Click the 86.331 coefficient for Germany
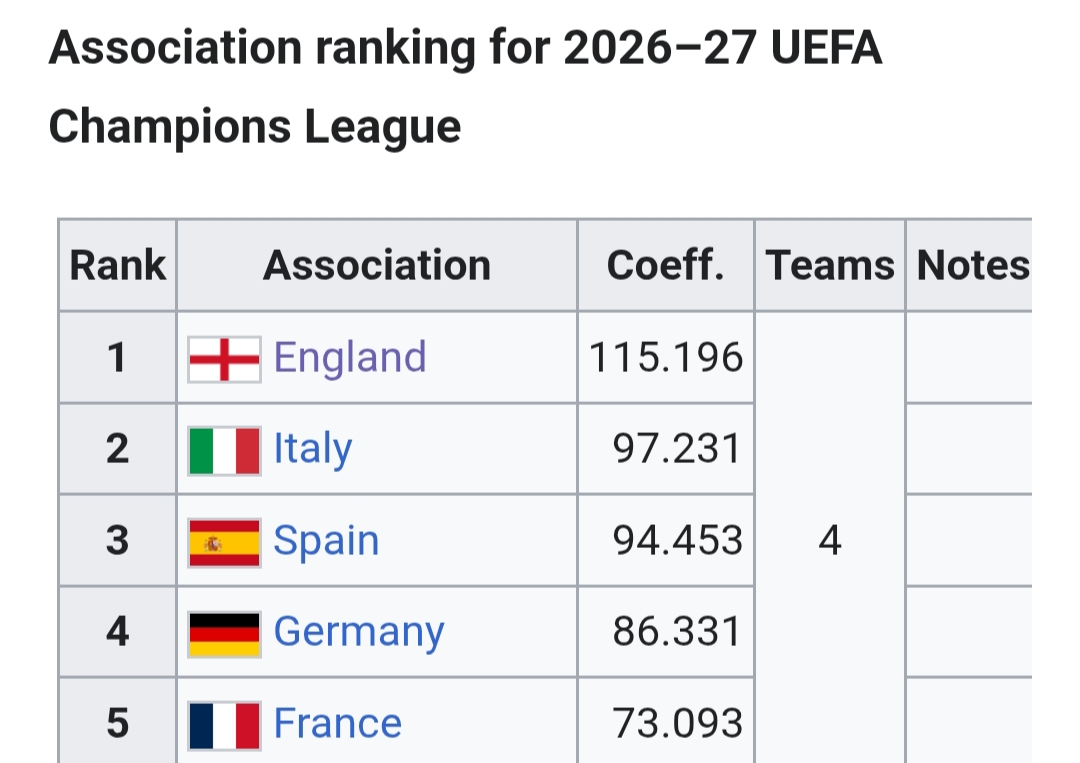1080x763 pixels. [677, 633]
